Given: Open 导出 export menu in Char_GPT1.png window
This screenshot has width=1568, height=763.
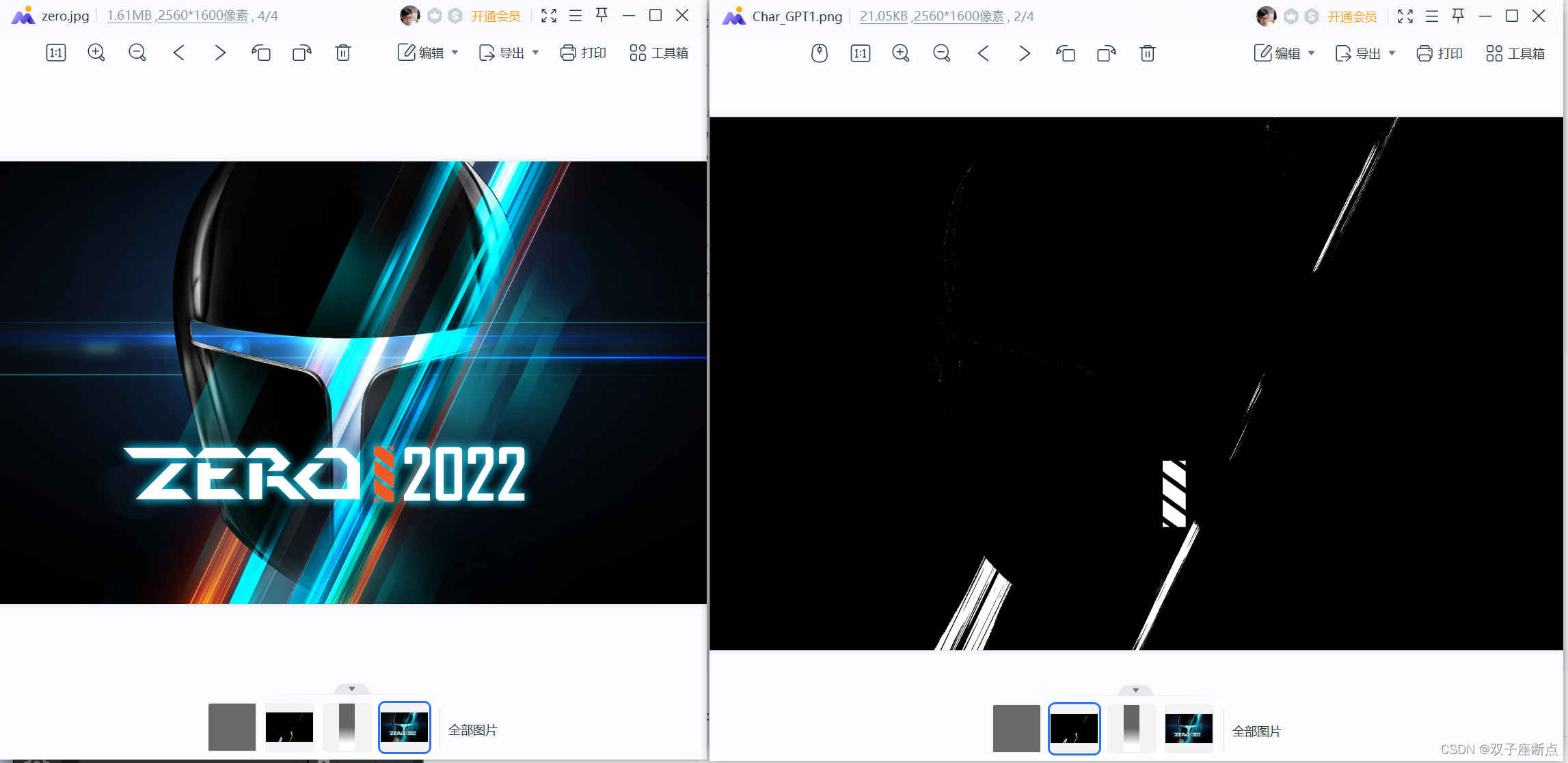Looking at the screenshot, I should [1366, 53].
